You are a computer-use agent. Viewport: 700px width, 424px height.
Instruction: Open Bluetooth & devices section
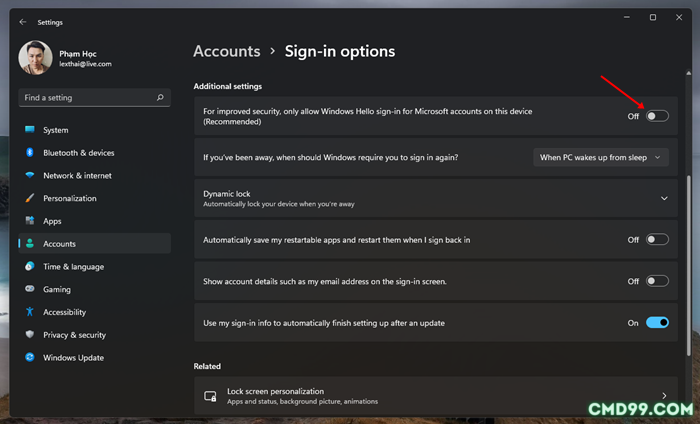coord(94,153)
